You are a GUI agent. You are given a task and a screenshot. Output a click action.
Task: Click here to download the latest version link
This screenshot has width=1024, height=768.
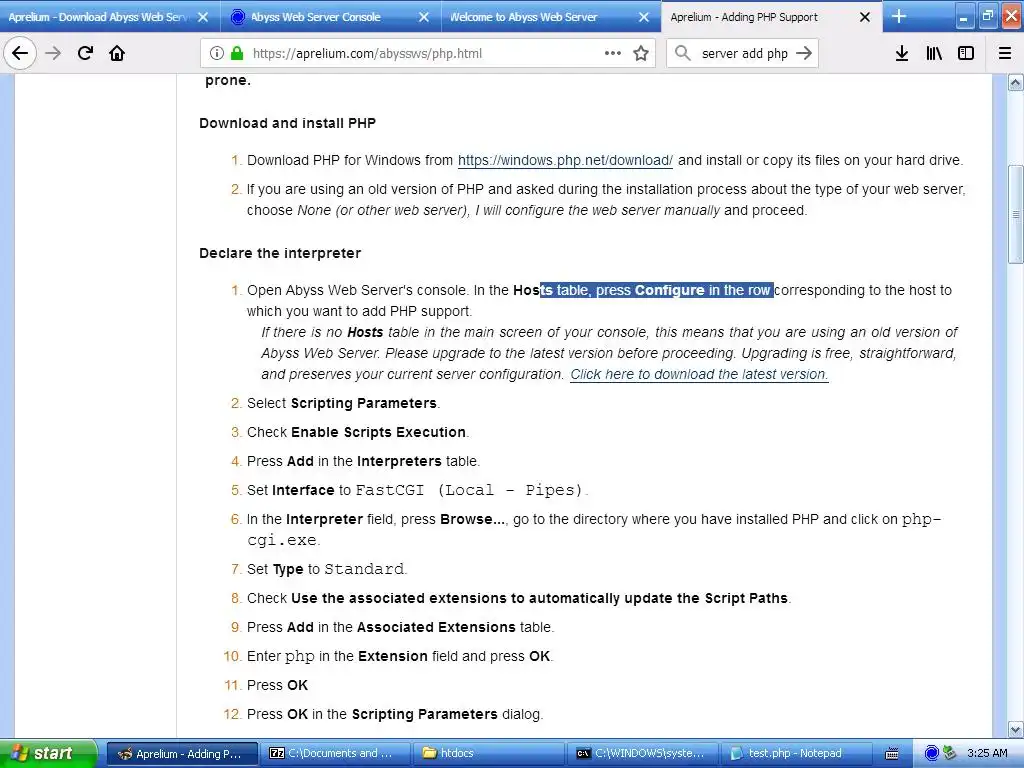click(699, 374)
